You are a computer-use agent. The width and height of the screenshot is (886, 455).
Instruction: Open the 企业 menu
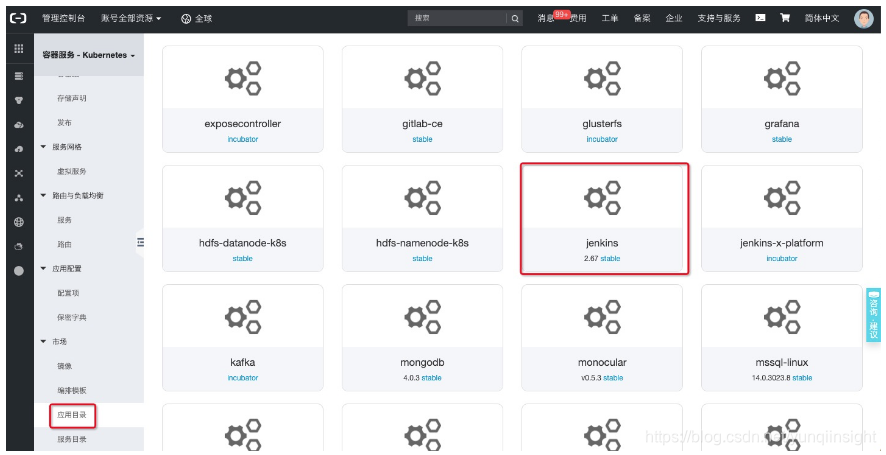click(x=674, y=18)
